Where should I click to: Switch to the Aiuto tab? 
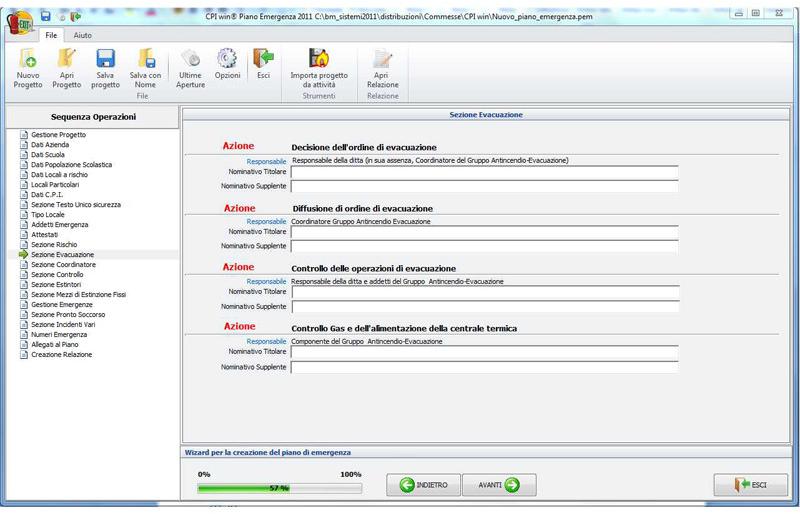coord(83,35)
